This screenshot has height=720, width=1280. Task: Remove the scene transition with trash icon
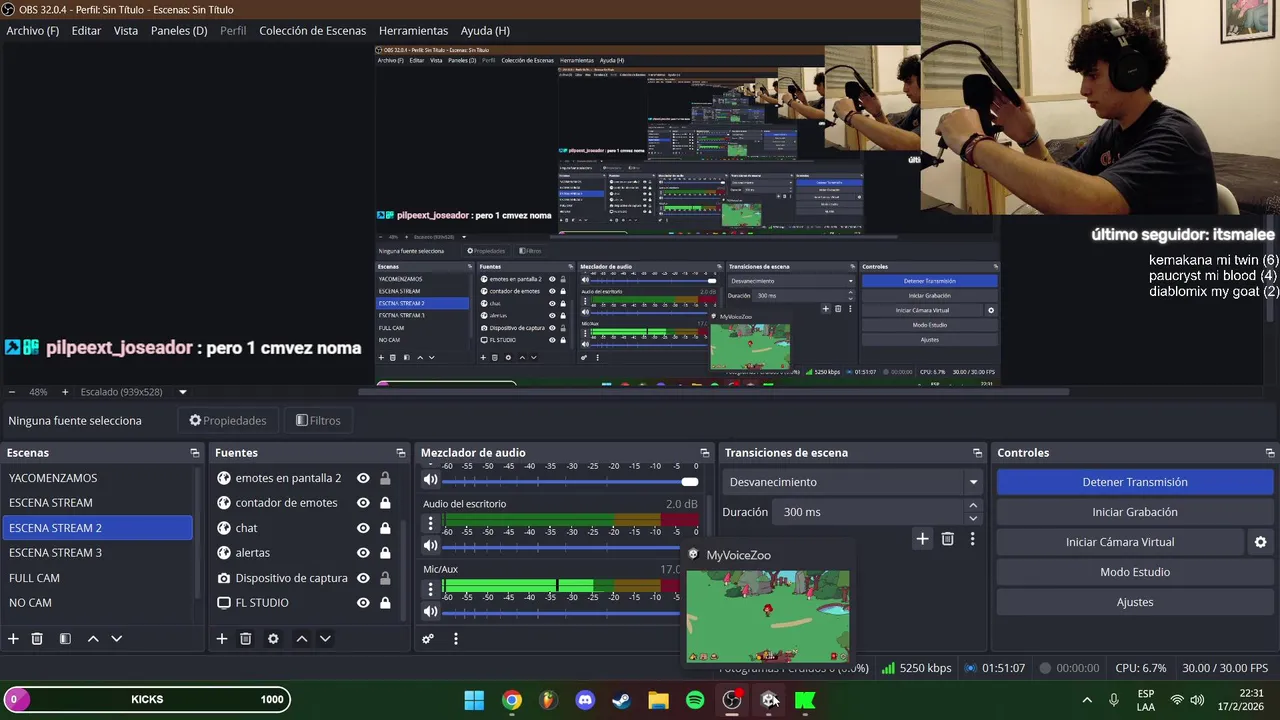coord(947,539)
